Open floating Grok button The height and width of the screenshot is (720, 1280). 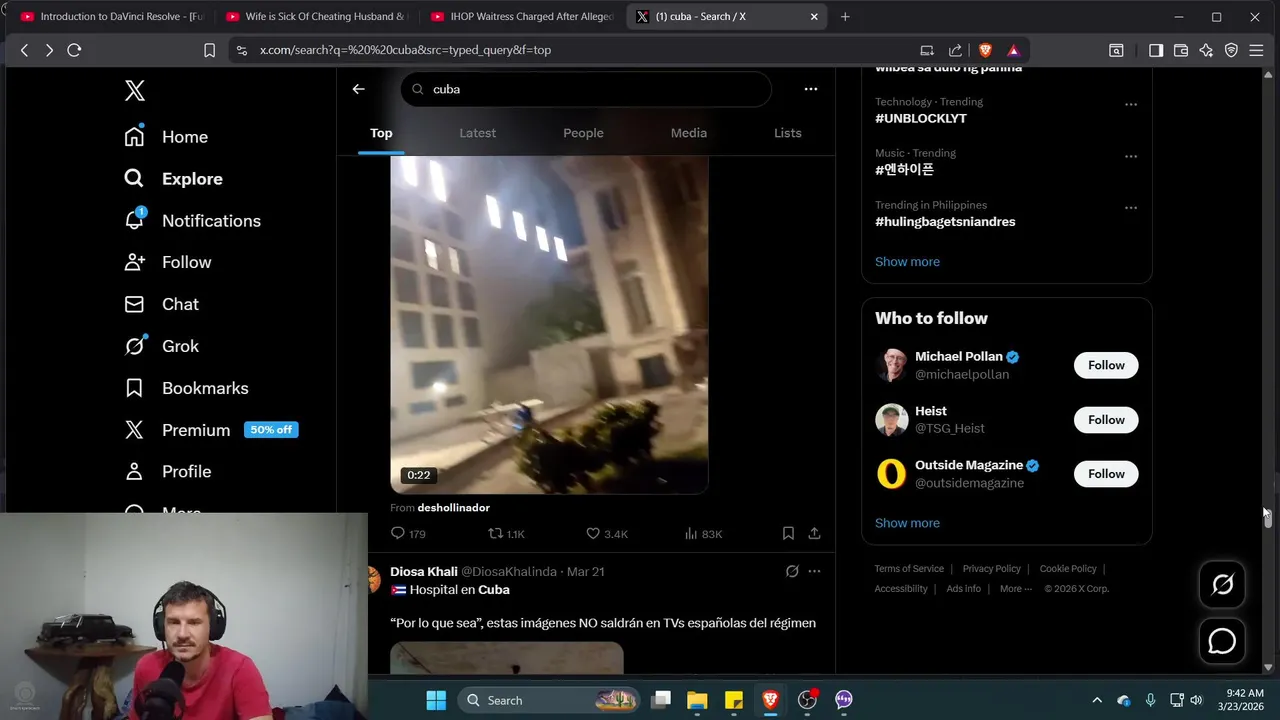pos(1222,585)
